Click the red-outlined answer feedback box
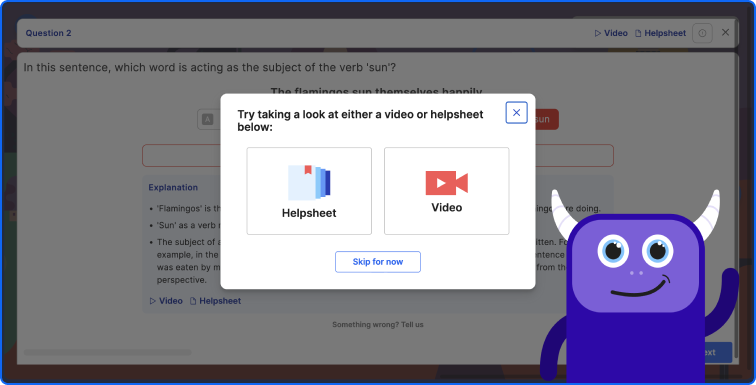This screenshot has width=756, height=385. 378,155
